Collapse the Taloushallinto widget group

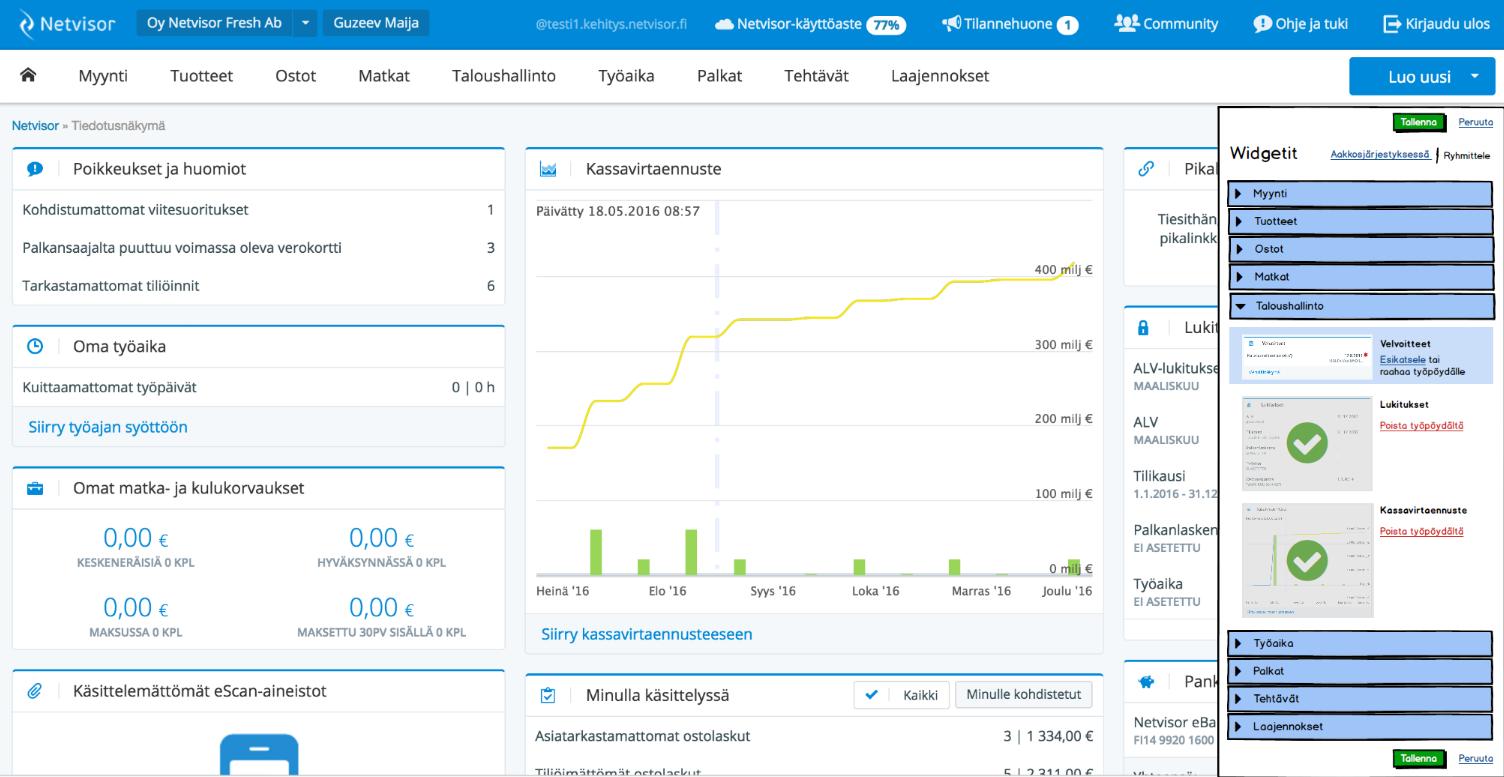1360,306
